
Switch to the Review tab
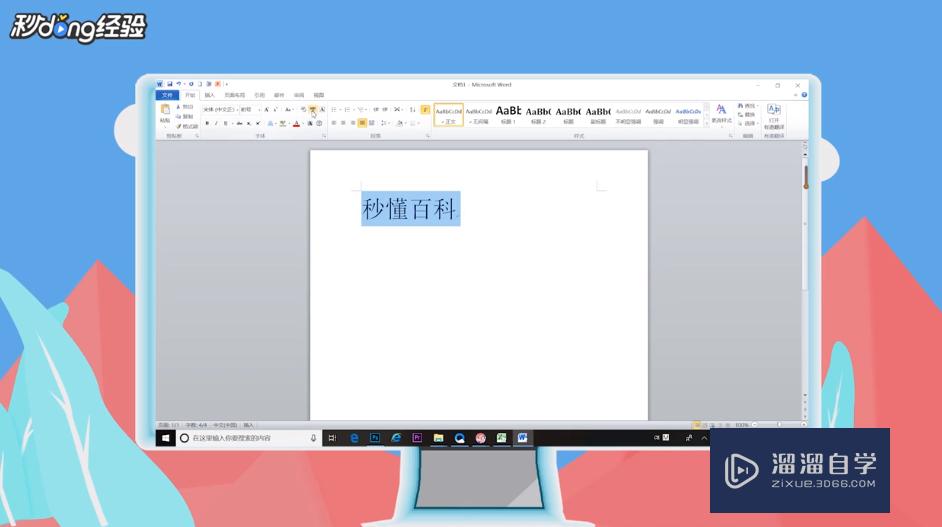click(299, 95)
